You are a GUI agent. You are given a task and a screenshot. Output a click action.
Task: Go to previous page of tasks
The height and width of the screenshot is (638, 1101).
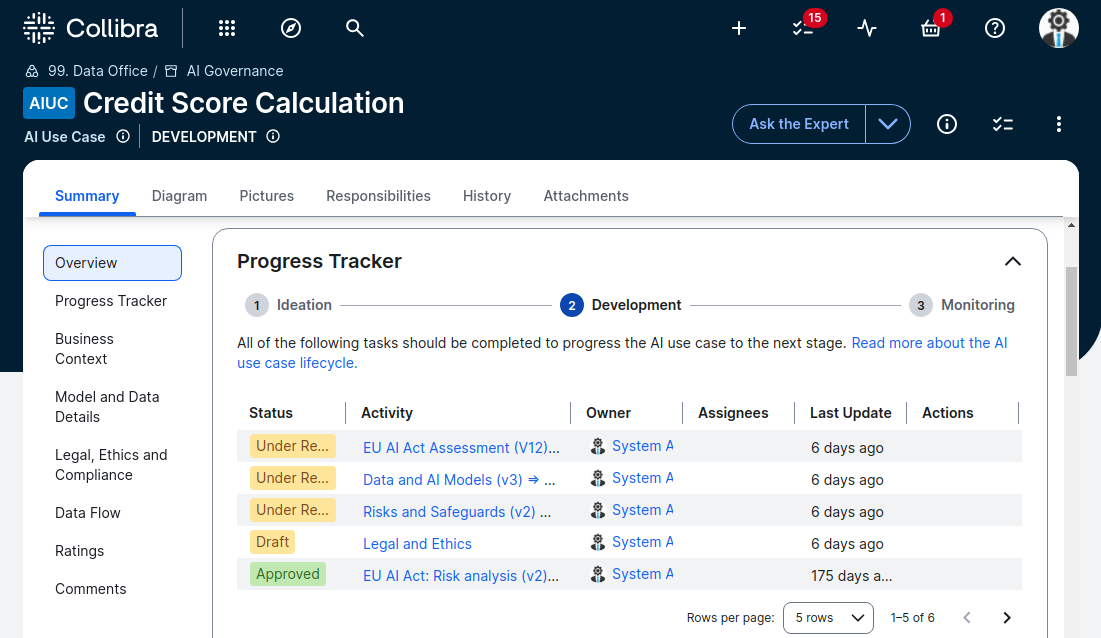coord(967,618)
